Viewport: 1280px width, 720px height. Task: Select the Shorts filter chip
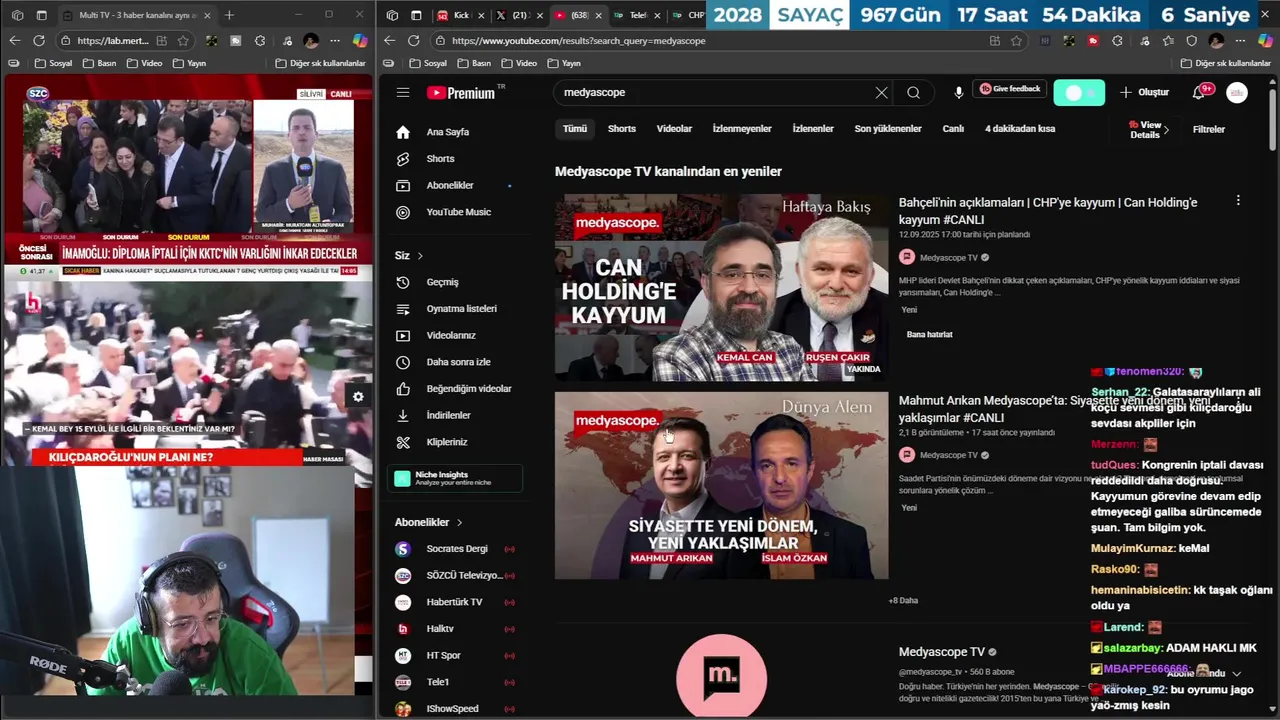pos(621,129)
